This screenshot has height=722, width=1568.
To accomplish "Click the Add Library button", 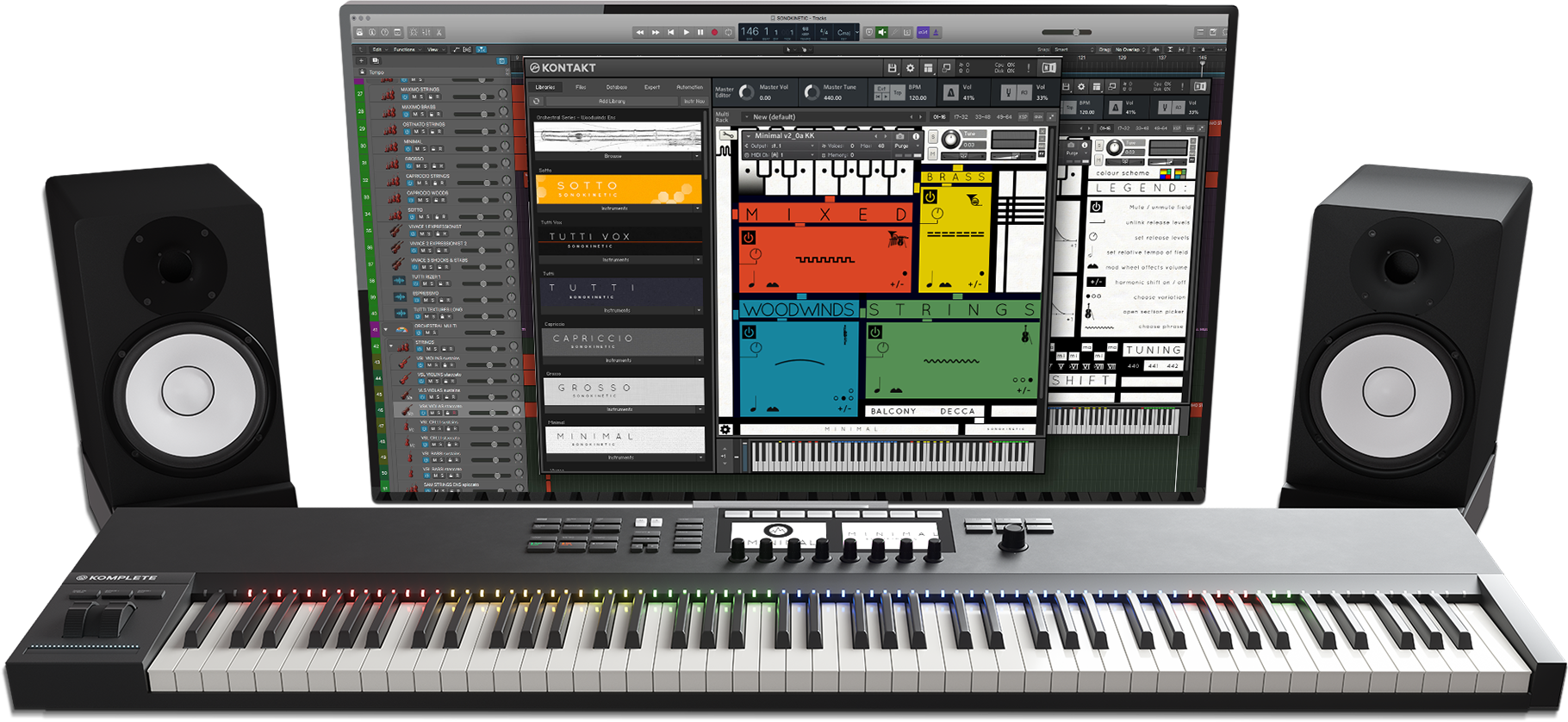I will 612,101.
